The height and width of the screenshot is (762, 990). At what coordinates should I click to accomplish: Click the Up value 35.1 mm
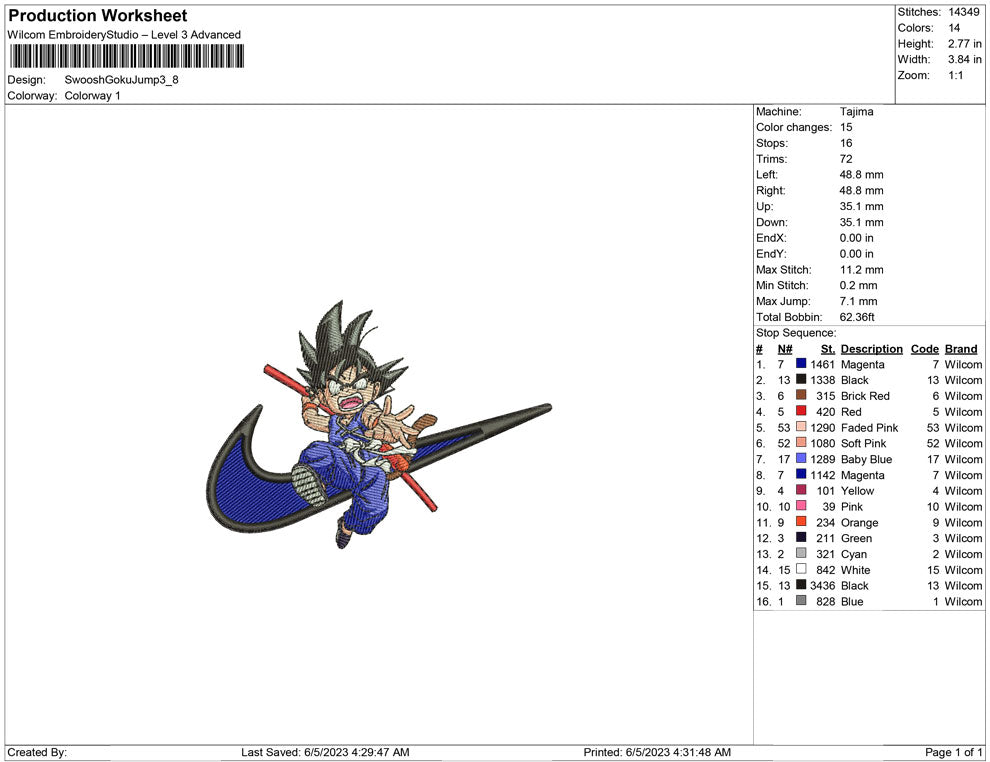pyautogui.click(x=861, y=206)
